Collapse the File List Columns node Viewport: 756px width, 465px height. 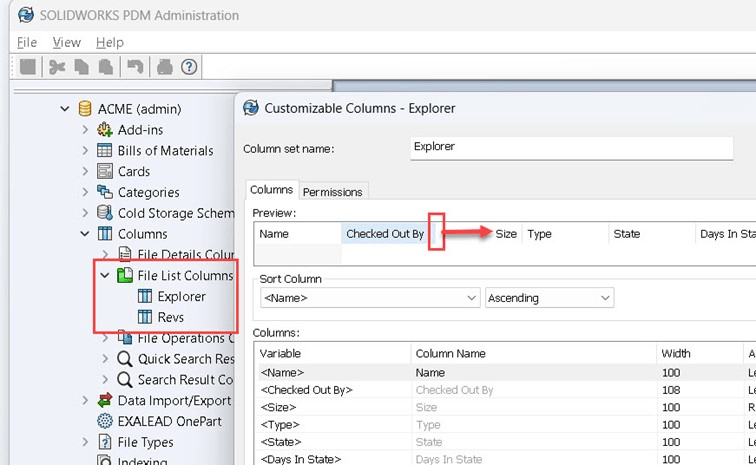click(x=105, y=275)
